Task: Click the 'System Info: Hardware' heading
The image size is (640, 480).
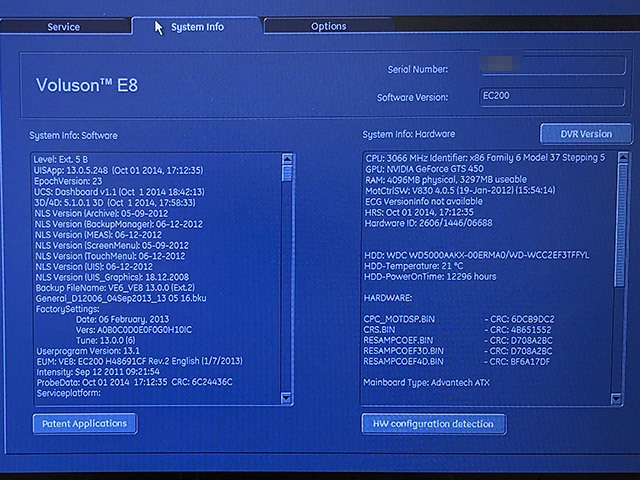Action: pos(409,134)
